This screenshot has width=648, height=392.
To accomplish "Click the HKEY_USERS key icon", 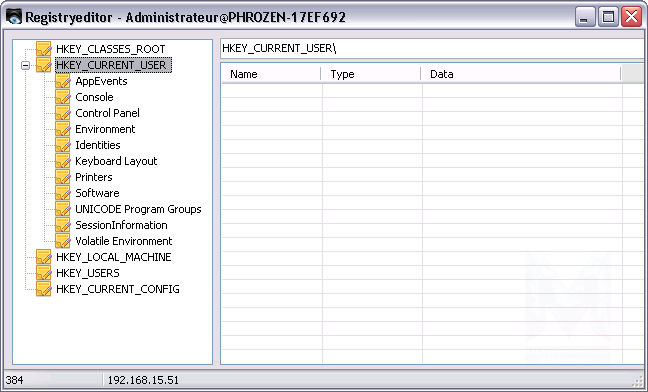I will (44, 273).
